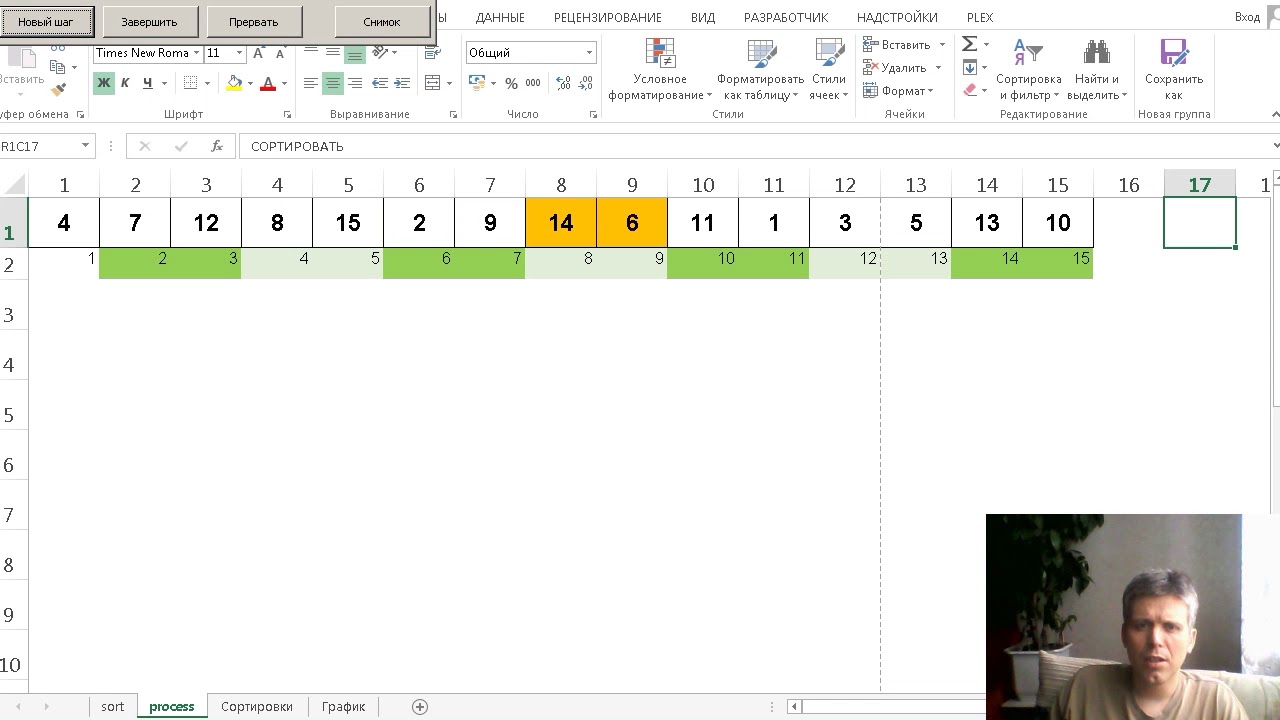Open the РЕЦЕНЗИРОВАНИЕ ribbon tab
This screenshot has width=1280, height=720.
pos(608,18)
